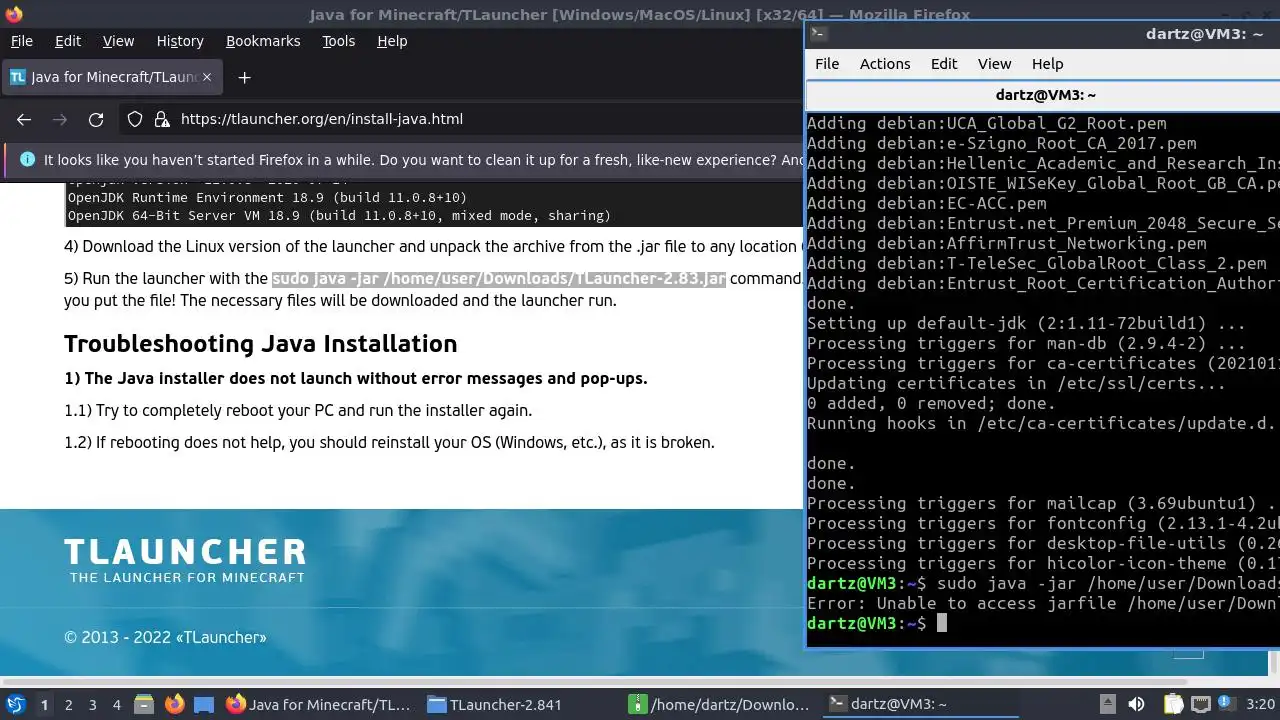Open removable media eject tray icon
1280x720 pixels.
tap(1107, 704)
